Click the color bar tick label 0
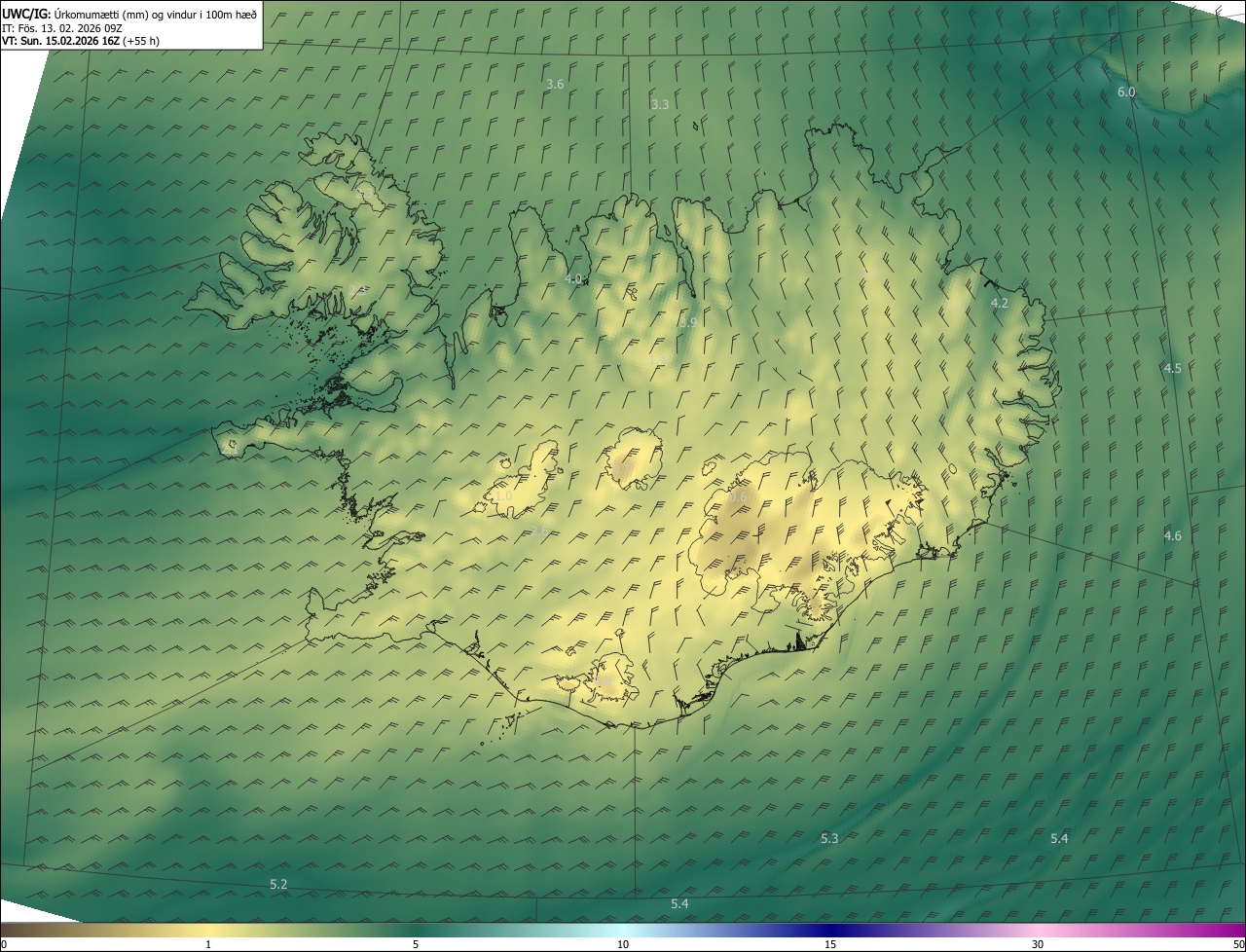The image size is (1246, 952). (x=4, y=944)
